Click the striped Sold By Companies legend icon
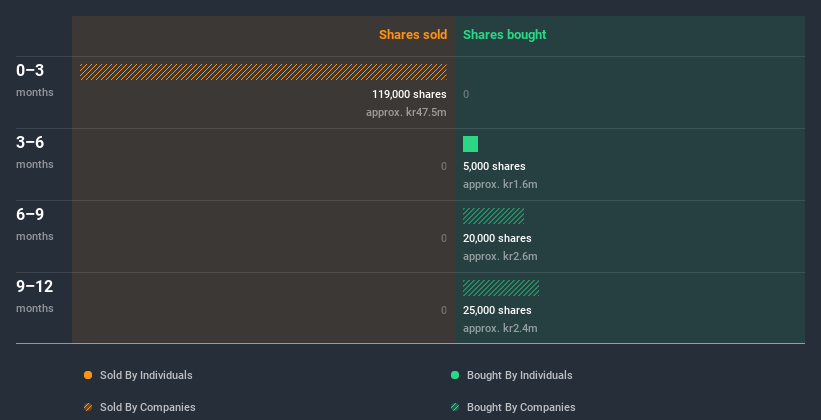Viewport: 821px width, 420px height. coord(88,407)
